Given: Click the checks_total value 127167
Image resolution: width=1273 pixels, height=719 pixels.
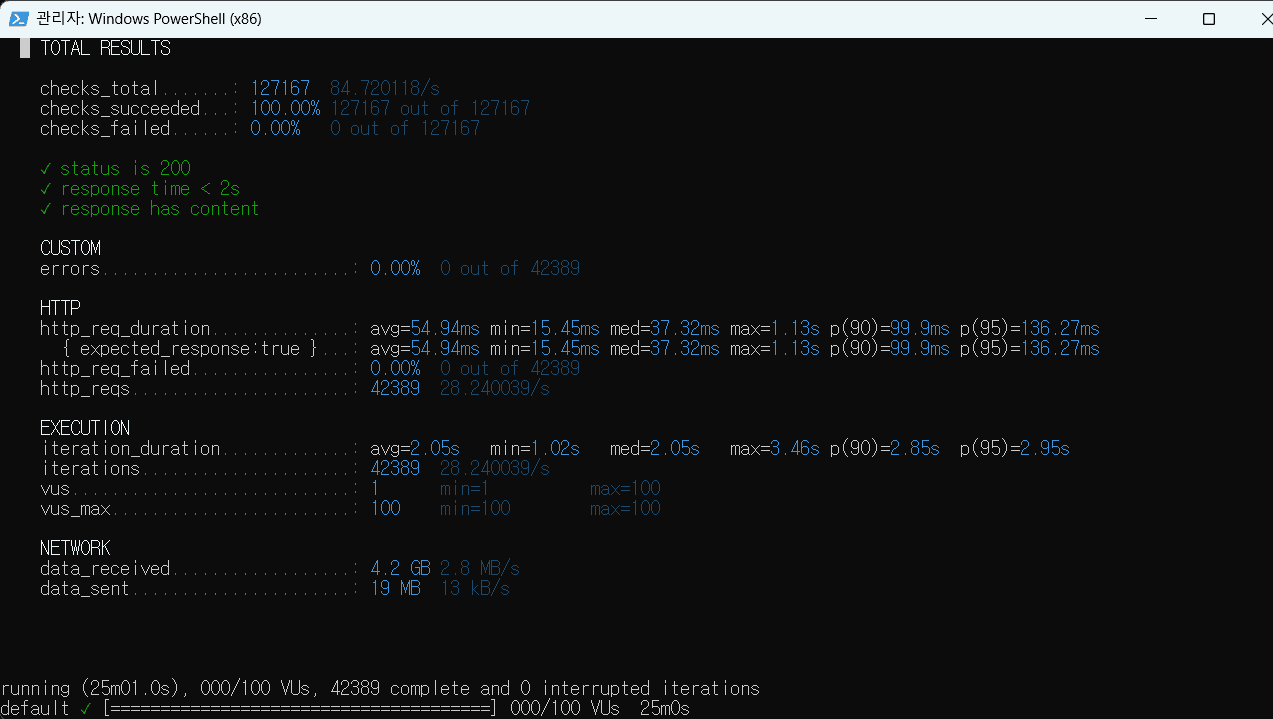Looking at the screenshot, I should point(280,88).
